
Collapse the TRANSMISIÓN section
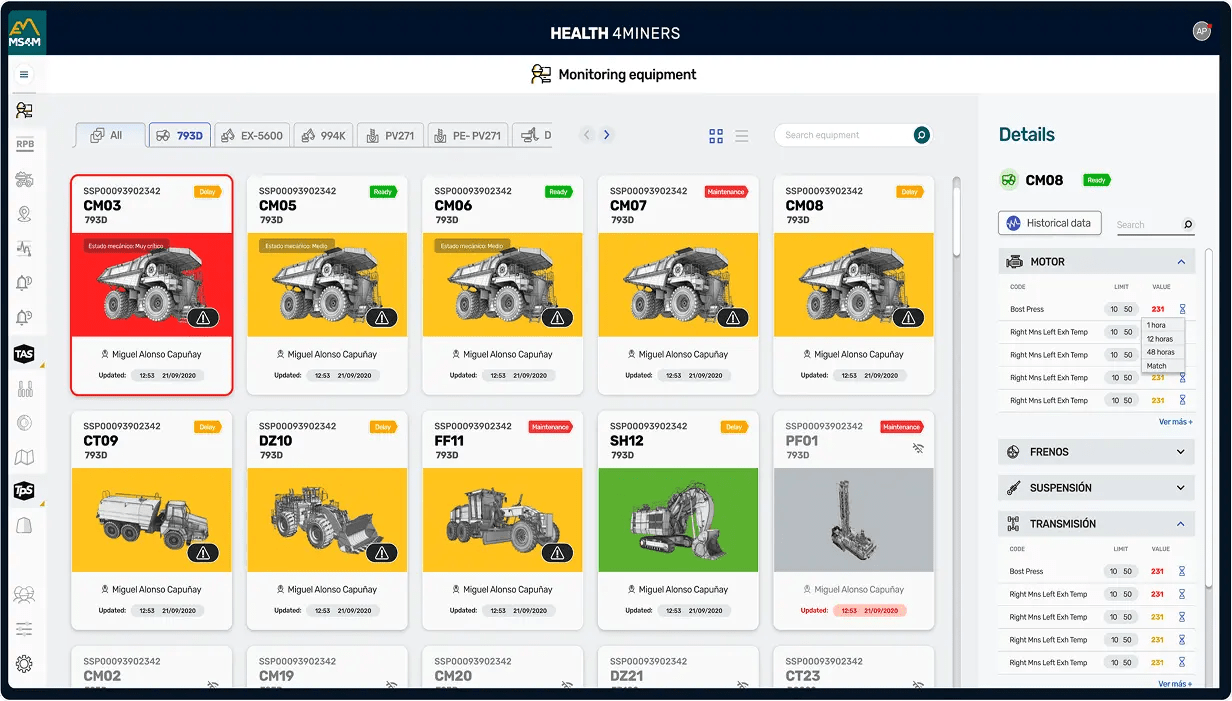point(1181,524)
